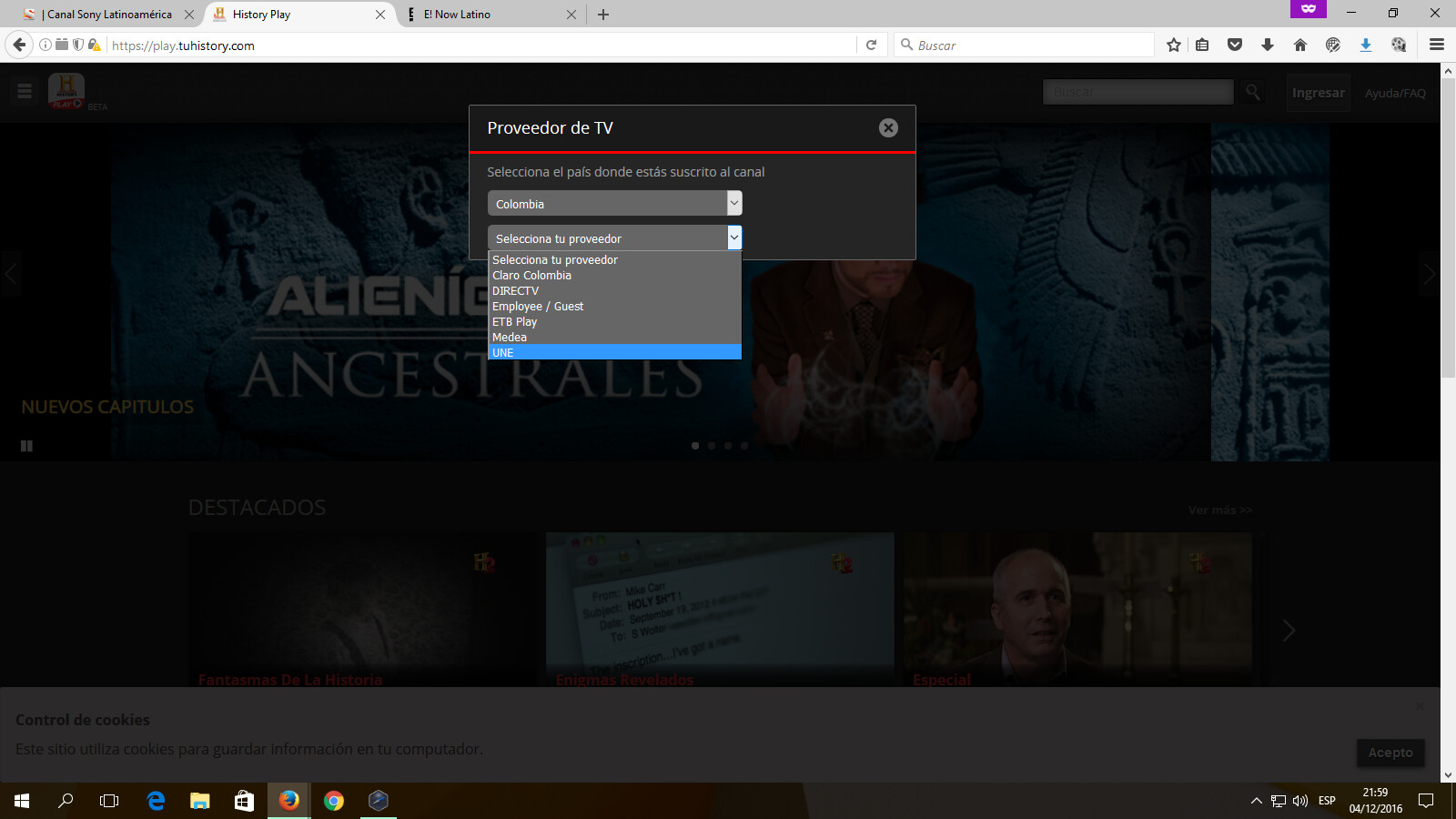Image resolution: width=1456 pixels, height=819 pixels.
Task: Launch Microsoft Edge from the taskbar
Action: point(156,801)
